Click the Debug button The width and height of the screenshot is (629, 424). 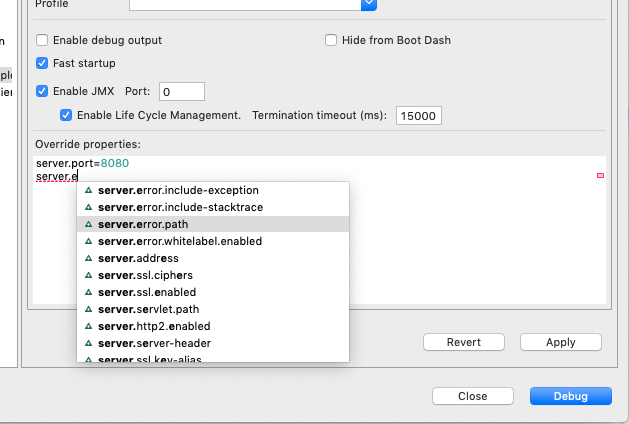tap(569, 396)
